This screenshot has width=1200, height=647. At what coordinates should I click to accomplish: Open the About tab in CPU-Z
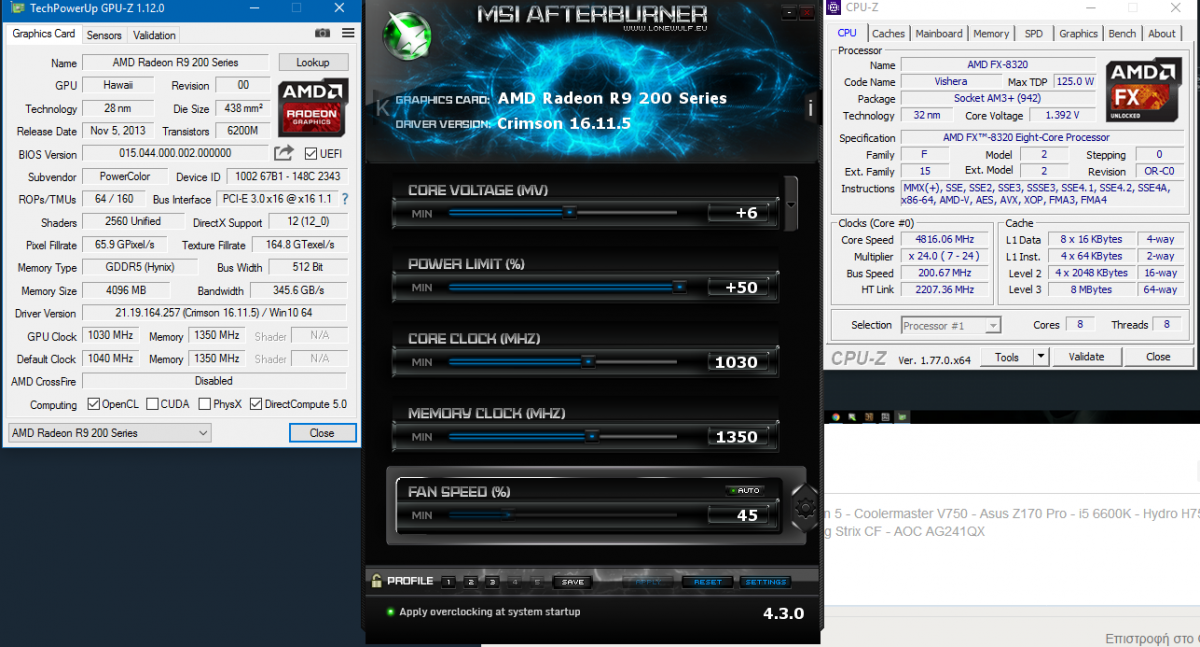(x=1162, y=33)
